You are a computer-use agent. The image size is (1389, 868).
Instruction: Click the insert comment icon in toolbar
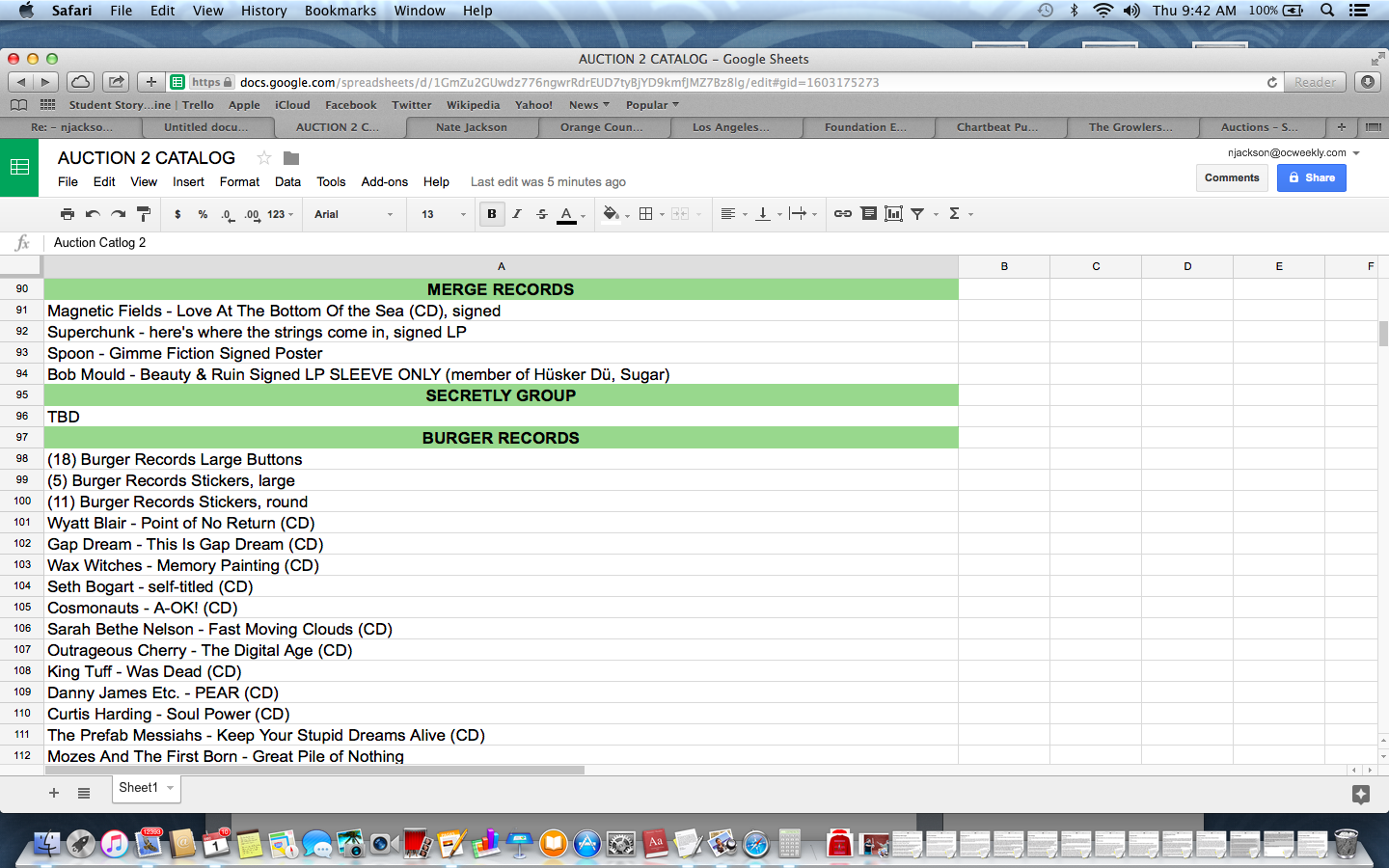click(868, 214)
